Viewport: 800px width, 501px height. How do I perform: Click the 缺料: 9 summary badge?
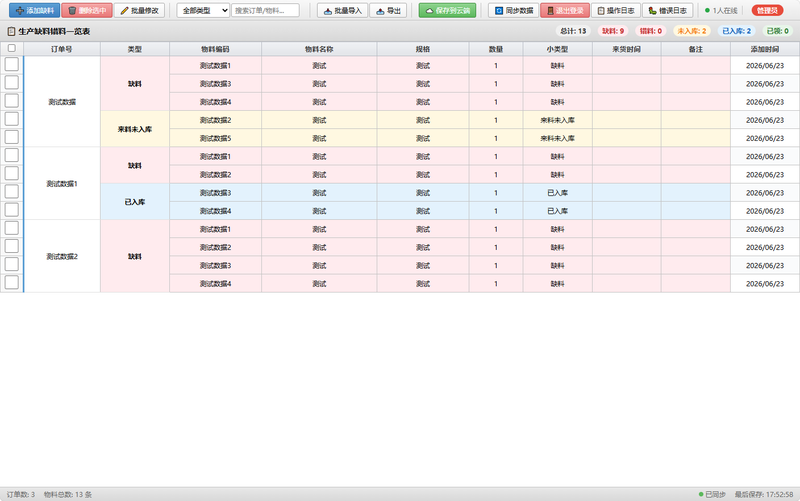click(613, 31)
